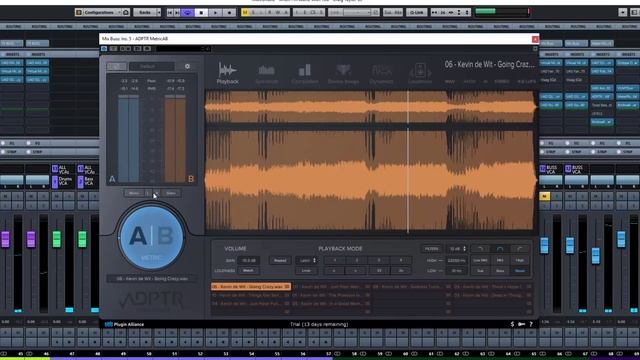Select the band-pass filter shape icon
The height and width of the screenshot is (360, 640).
click(500, 249)
